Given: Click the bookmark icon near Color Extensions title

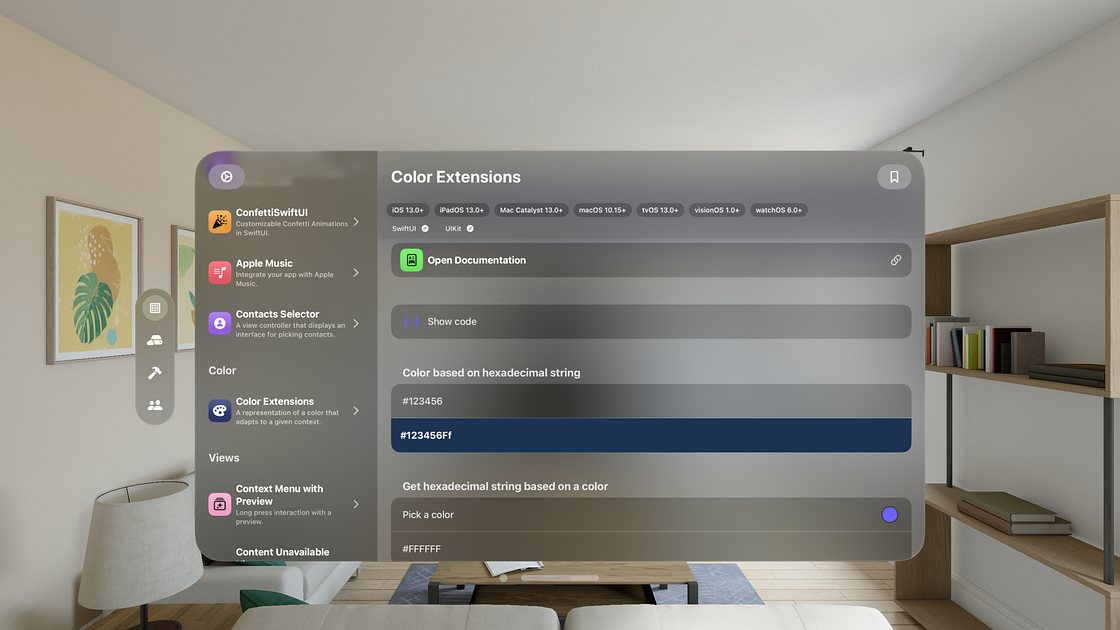Looking at the screenshot, I should pos(894,176).
